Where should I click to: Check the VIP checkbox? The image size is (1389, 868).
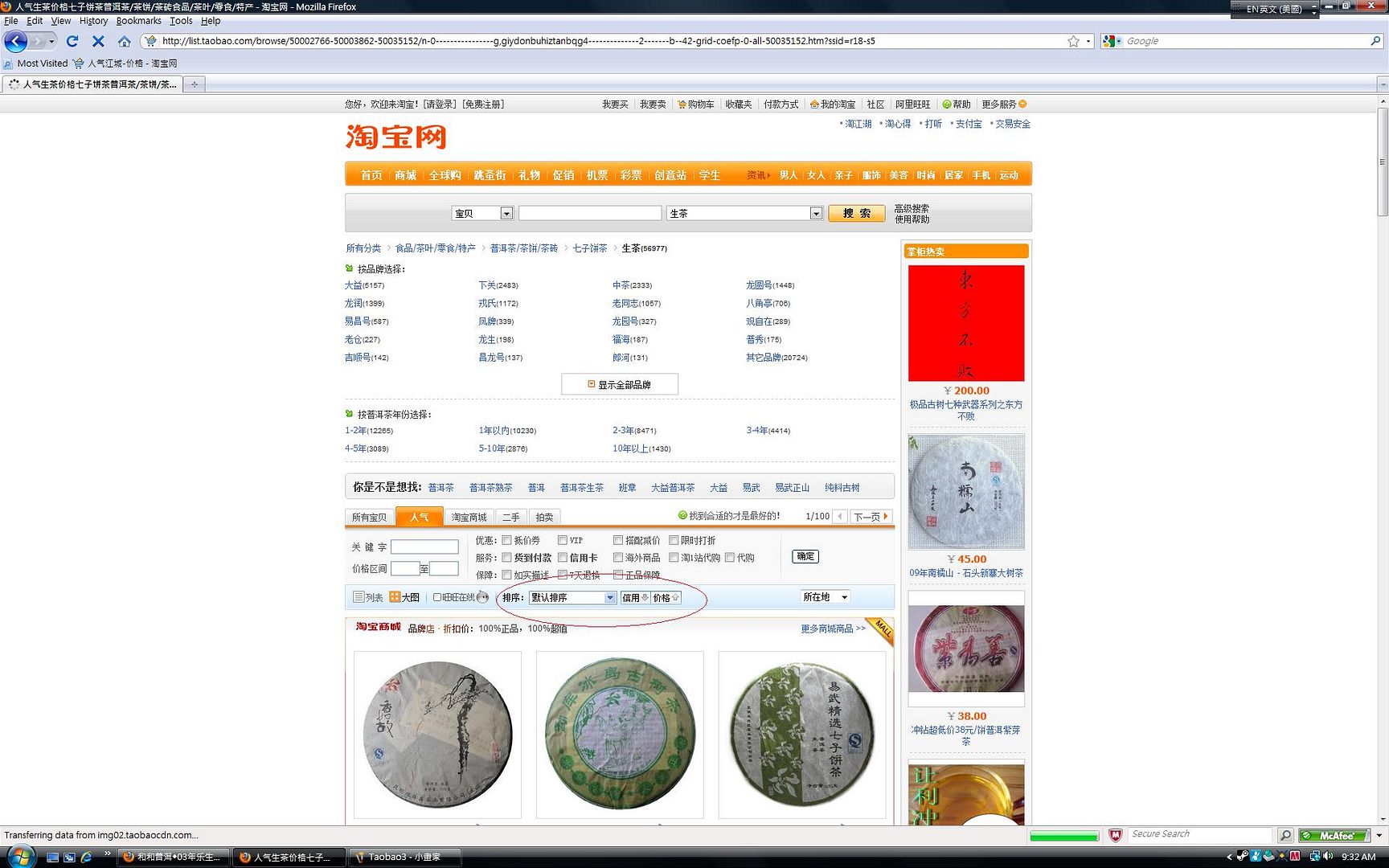[563, 540]
